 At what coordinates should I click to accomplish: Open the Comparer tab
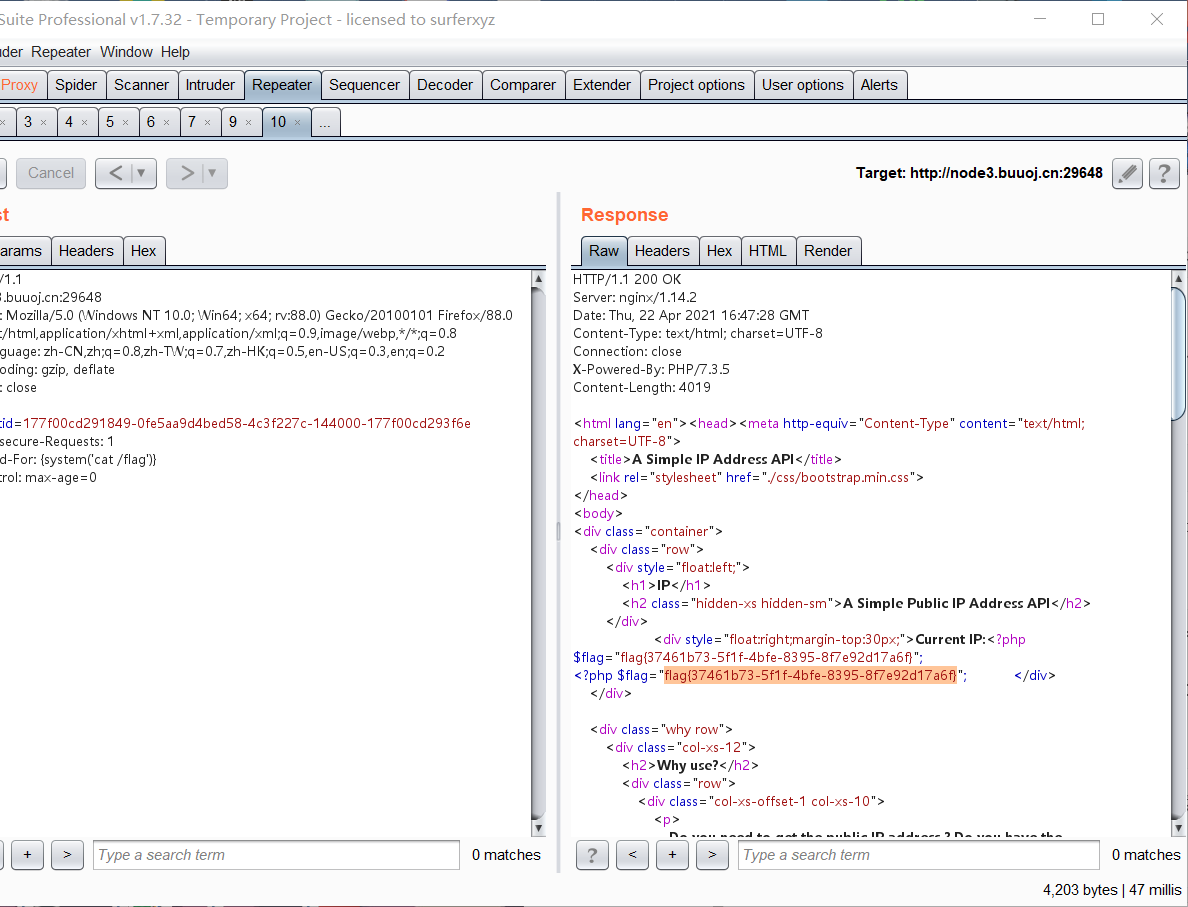(523, 85)
